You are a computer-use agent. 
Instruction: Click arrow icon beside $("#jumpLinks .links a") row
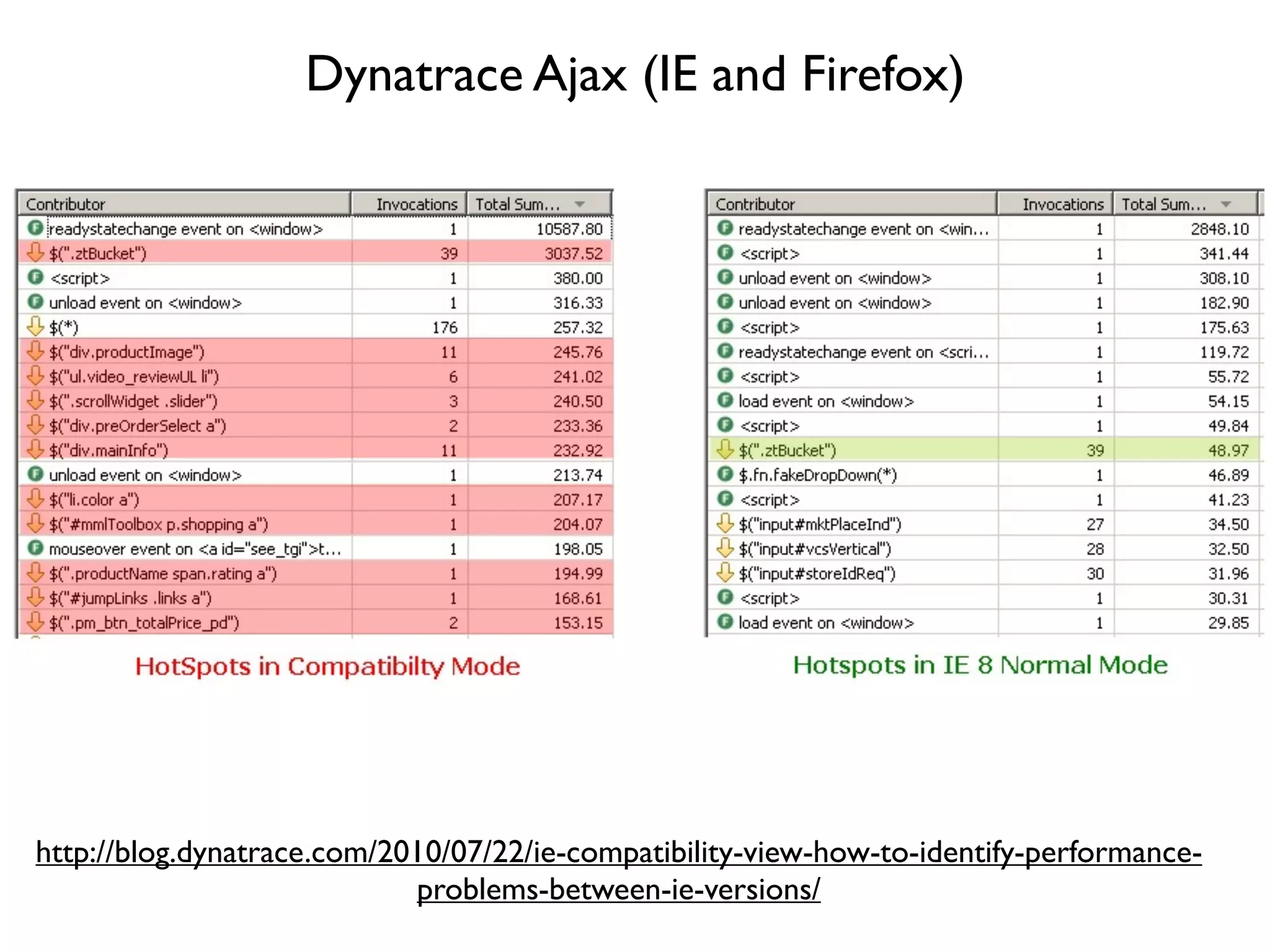pos(35,597)
